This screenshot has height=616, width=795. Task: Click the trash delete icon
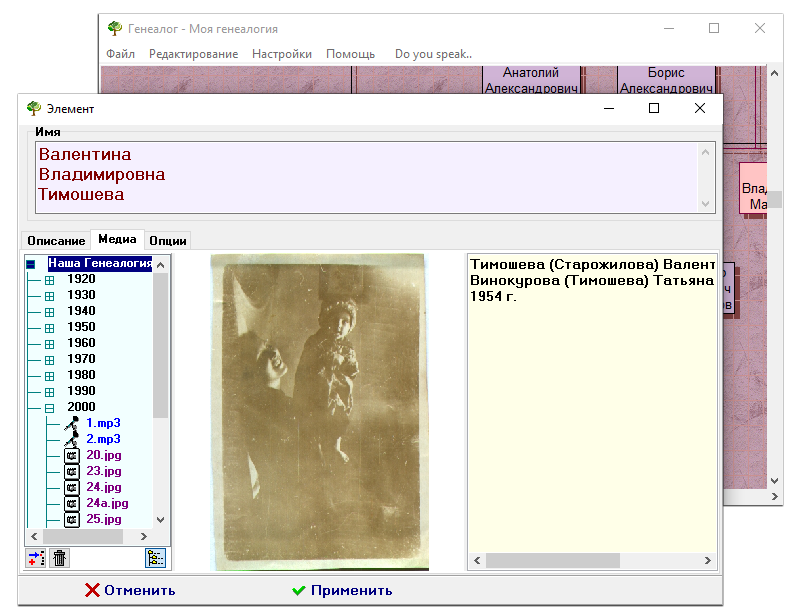pyautogui.click(x=60, y=558)
